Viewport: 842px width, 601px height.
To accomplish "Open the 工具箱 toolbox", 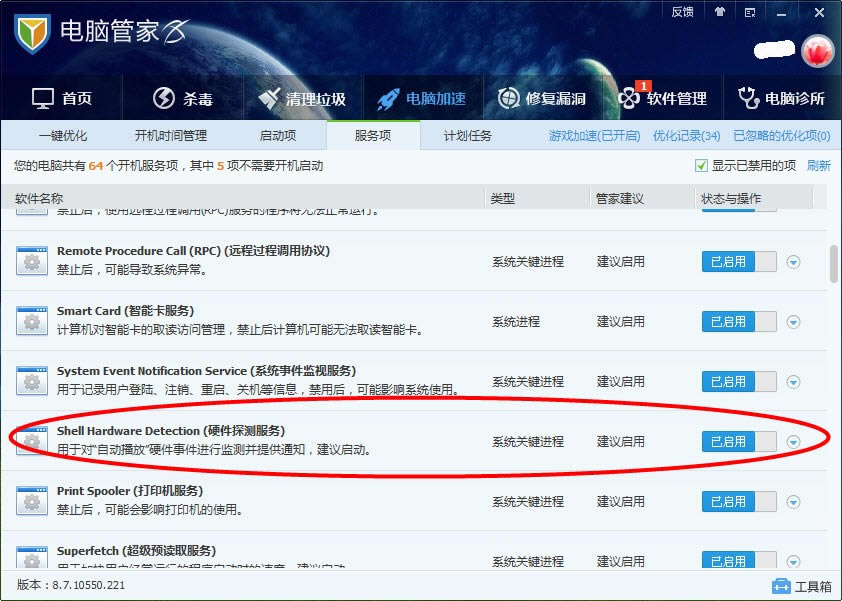I will tap(801, 586).
